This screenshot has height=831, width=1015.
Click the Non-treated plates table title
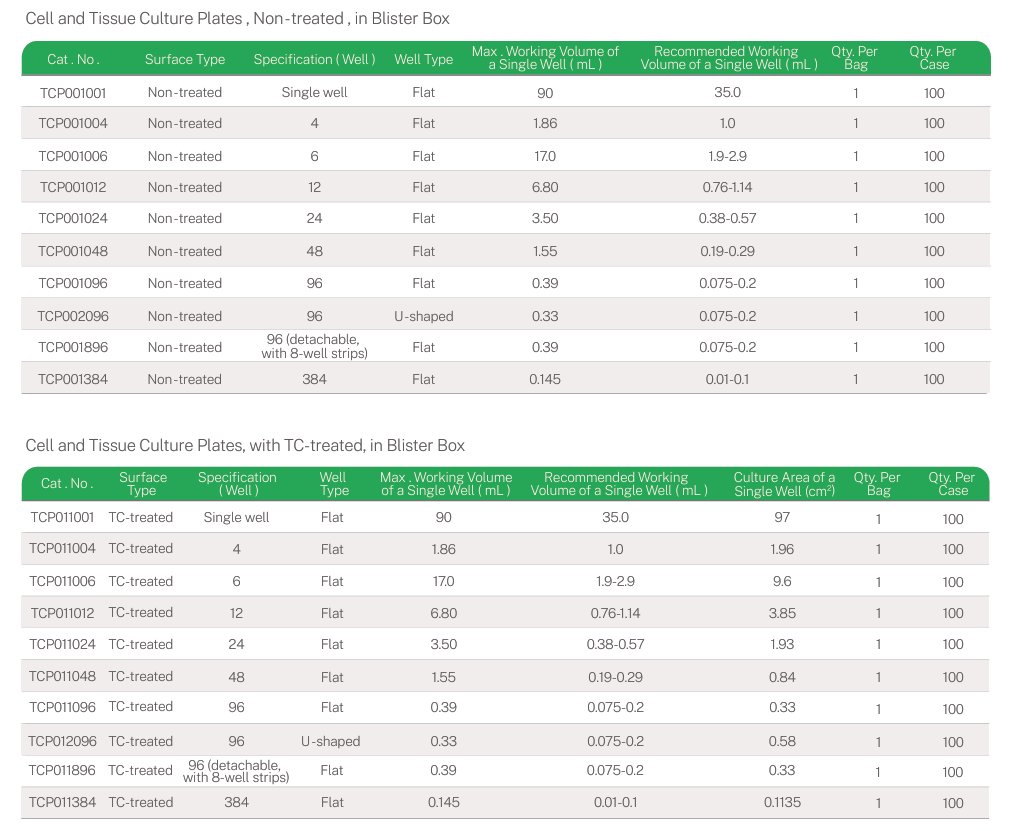pyautogui.click(x=237, y=18)
